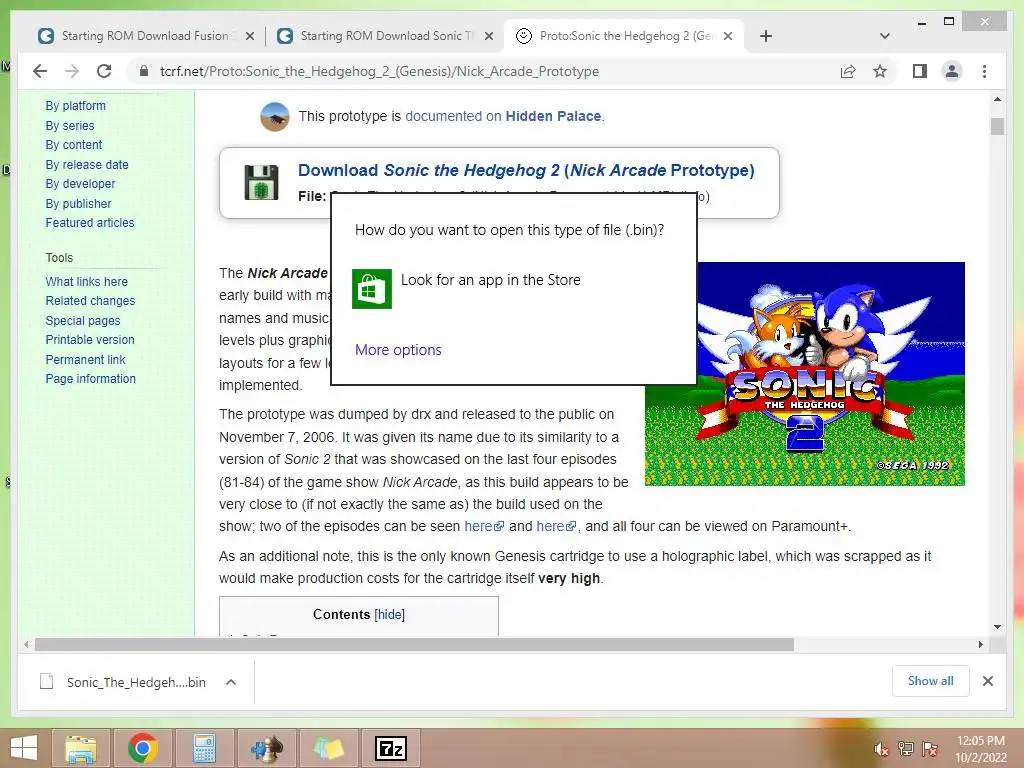The image size is (1024, 768).
Task: Click the Permanent link entry
Action: tap(85, 359)
